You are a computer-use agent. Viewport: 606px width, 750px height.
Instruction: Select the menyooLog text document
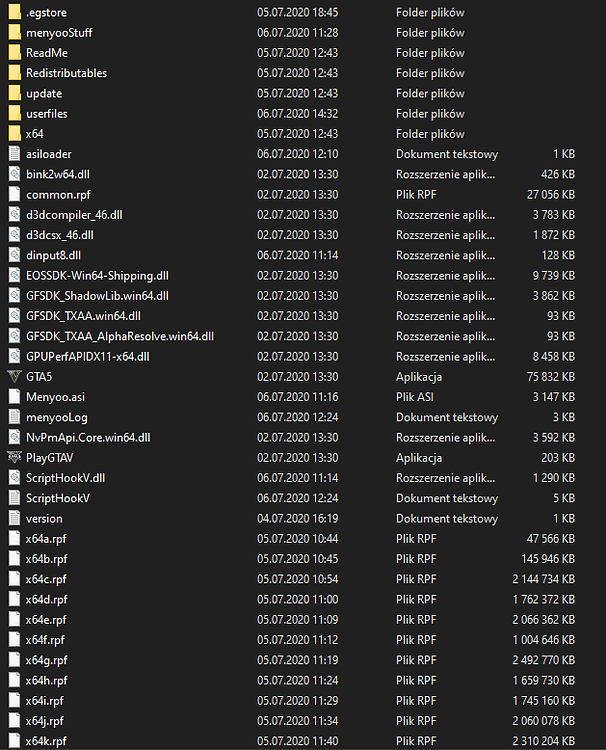coord(57,417)
